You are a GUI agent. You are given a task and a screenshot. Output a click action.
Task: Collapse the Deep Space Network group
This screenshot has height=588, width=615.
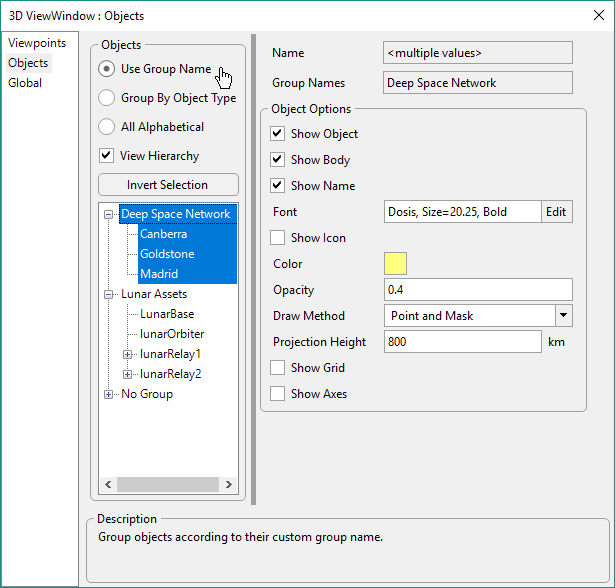[109, 214]
